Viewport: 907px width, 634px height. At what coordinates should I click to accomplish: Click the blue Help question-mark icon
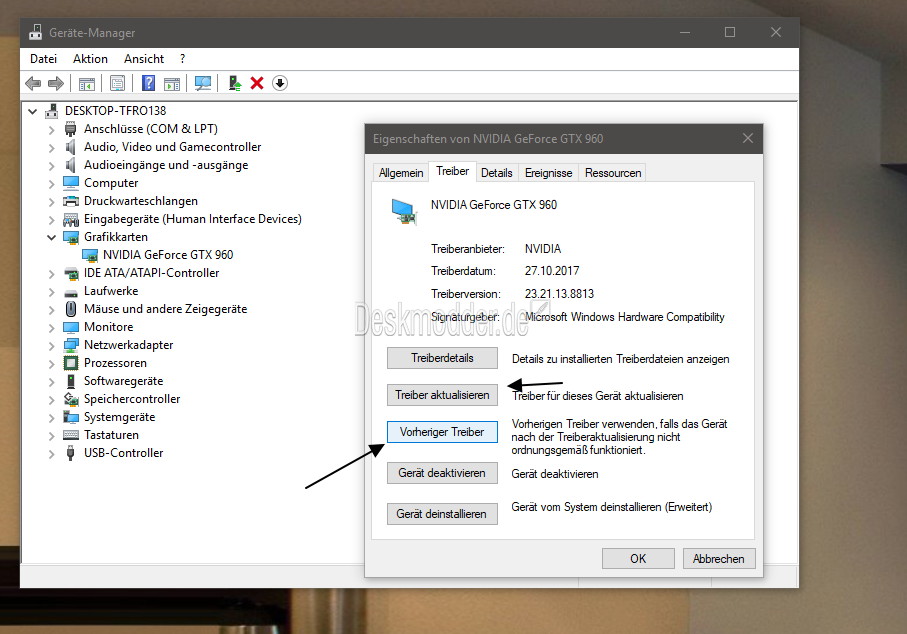149,83
